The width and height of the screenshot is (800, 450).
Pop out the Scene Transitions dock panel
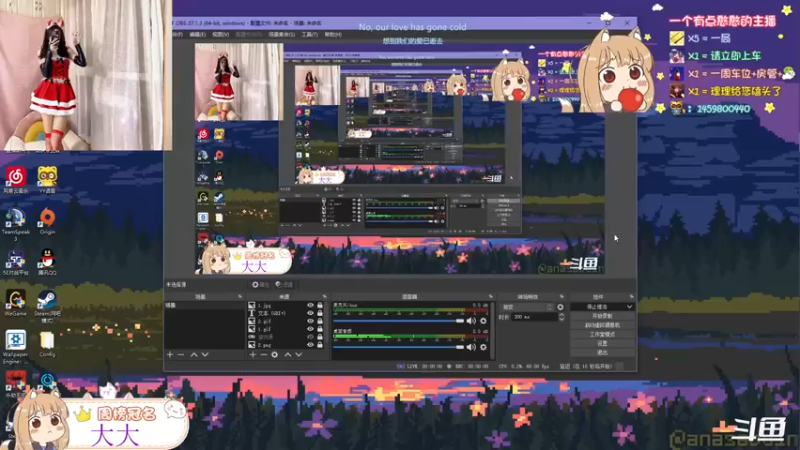pyautogui.click(x=561, y=296)
